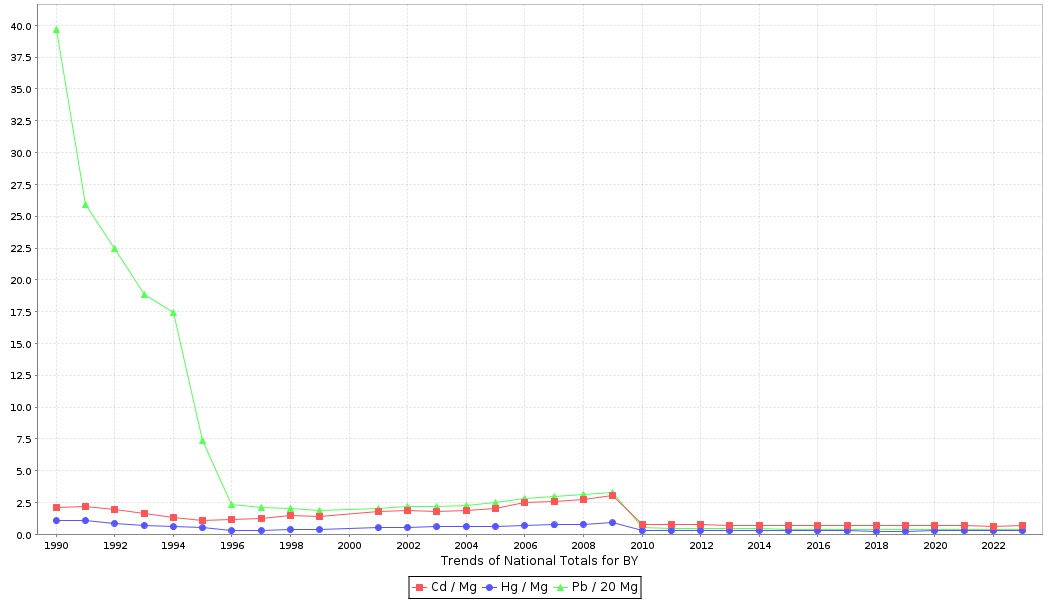This screenshot has height=600, width=1050.
Task: Select the Pb data point for 1993
Action: (x=144, y=294)
